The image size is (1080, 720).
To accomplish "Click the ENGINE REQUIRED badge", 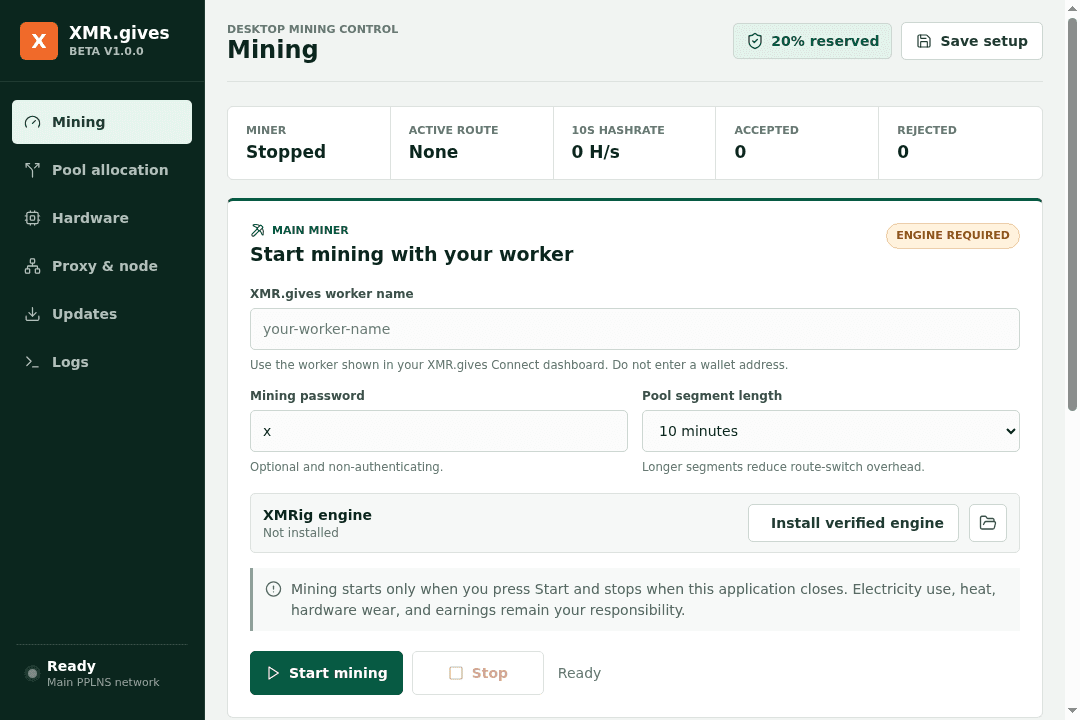I will (953, 236).
